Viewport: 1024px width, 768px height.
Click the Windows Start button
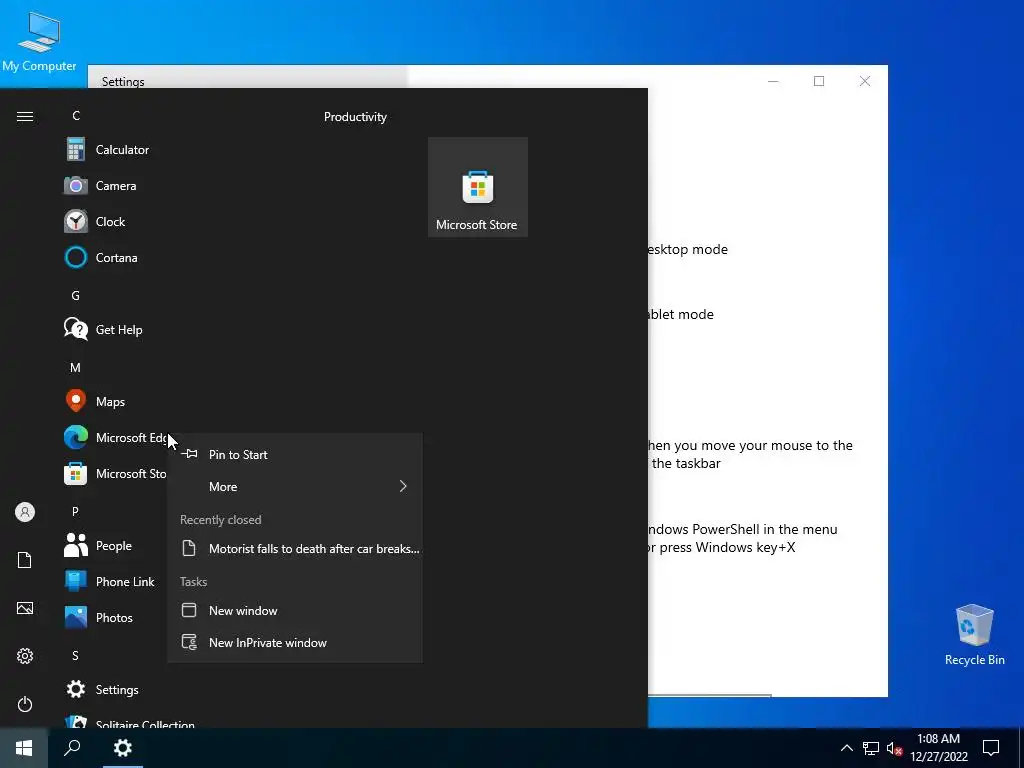click(24, 748)
